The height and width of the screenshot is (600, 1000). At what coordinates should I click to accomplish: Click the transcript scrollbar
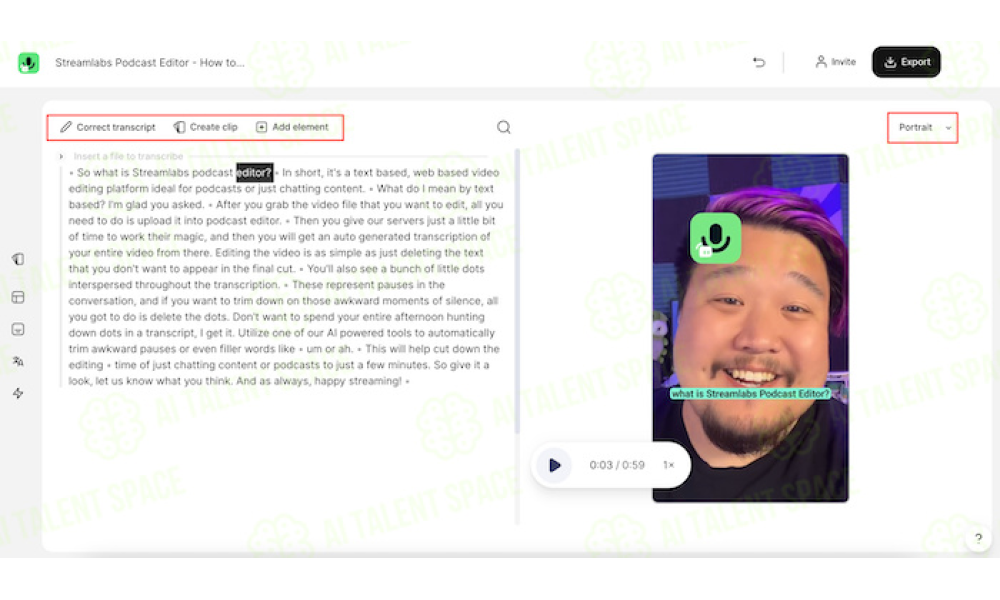pos(517,291)
